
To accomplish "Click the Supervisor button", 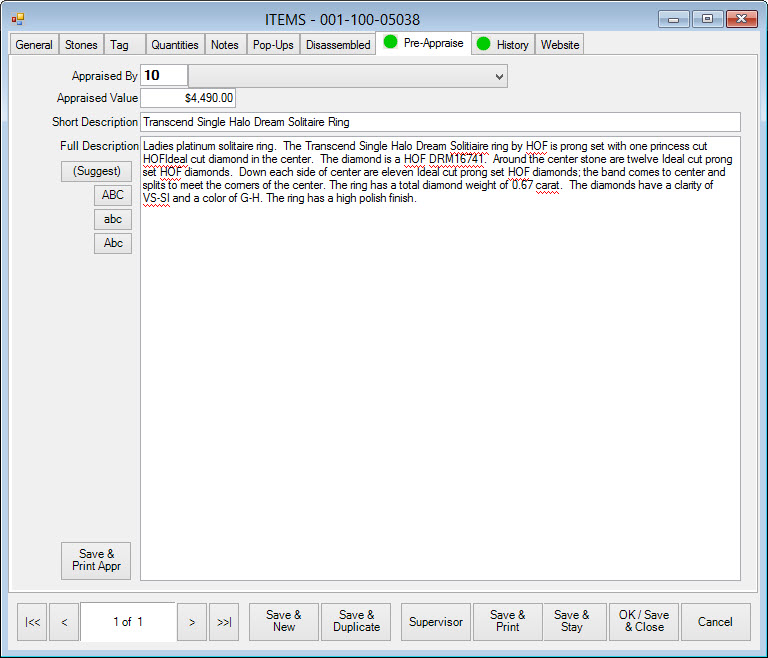I will pos(436,622).
